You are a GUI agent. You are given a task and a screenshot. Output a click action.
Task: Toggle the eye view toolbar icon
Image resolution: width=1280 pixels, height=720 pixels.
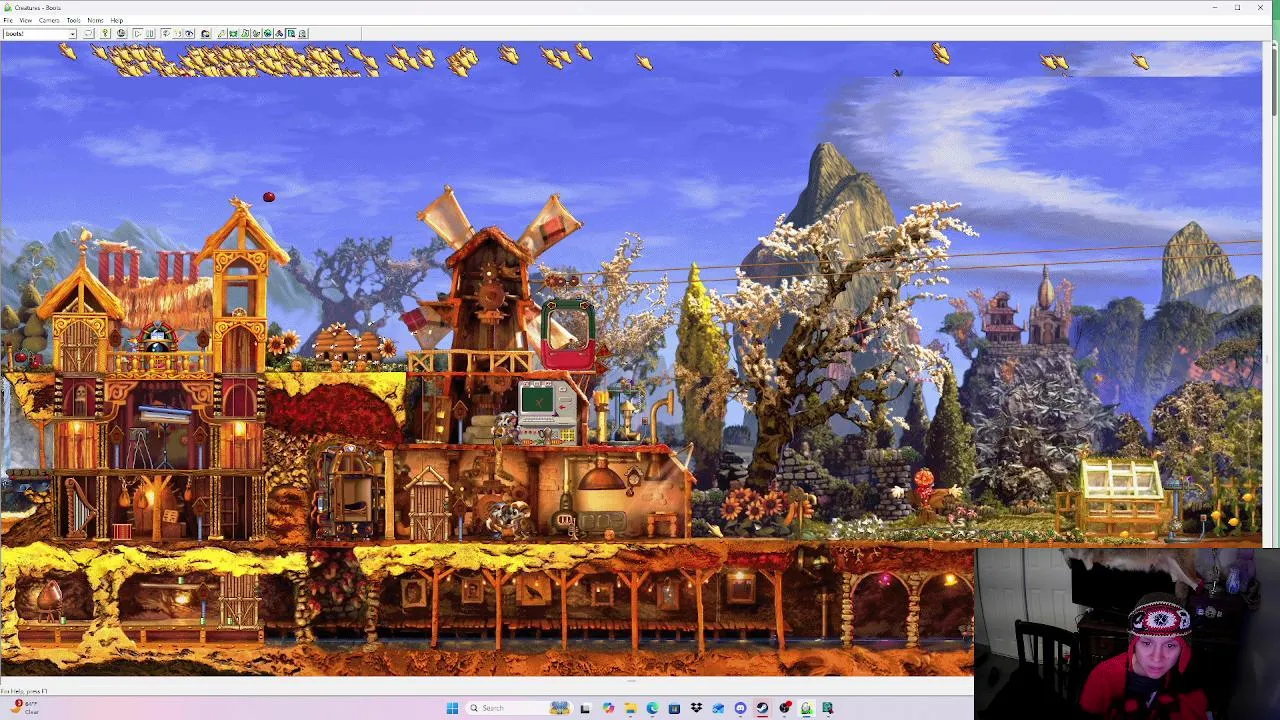[189, 34]
